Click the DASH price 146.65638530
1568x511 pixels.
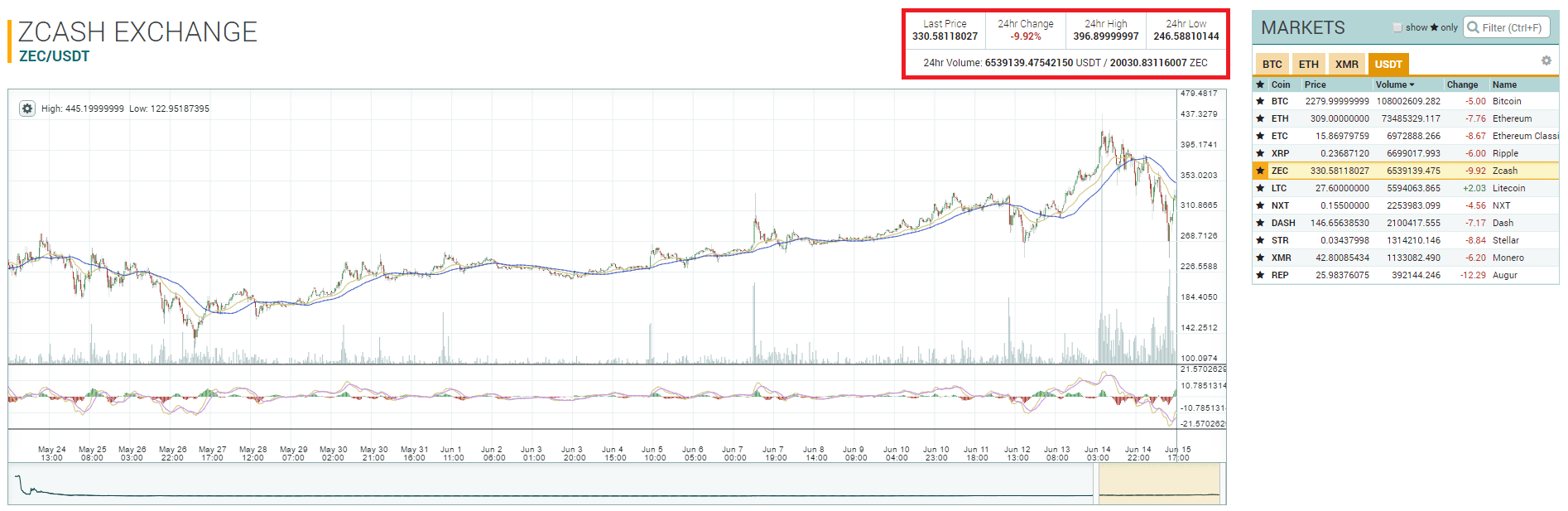(1340, 223)
